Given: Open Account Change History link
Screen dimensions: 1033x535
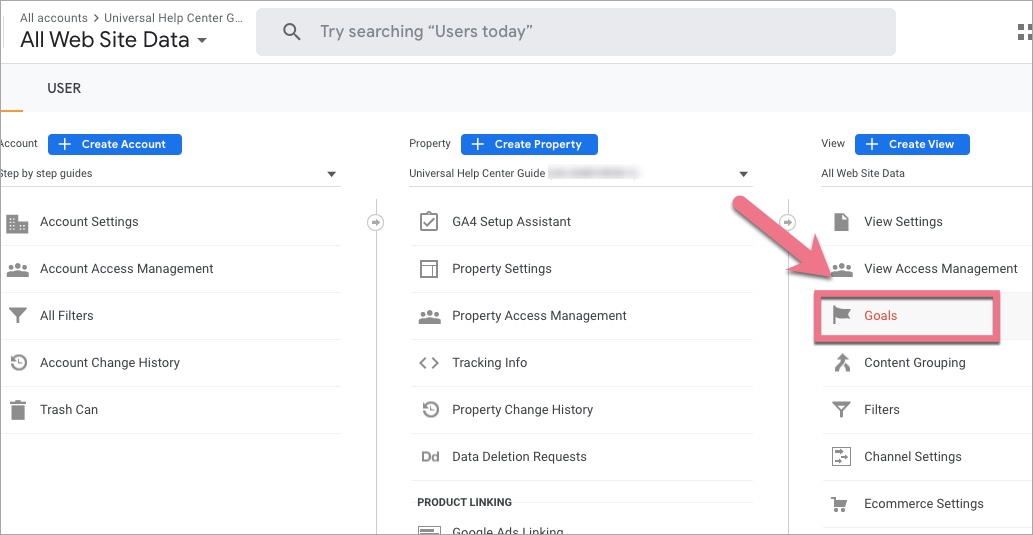Looking at the screenshot, I should point(109,362).
